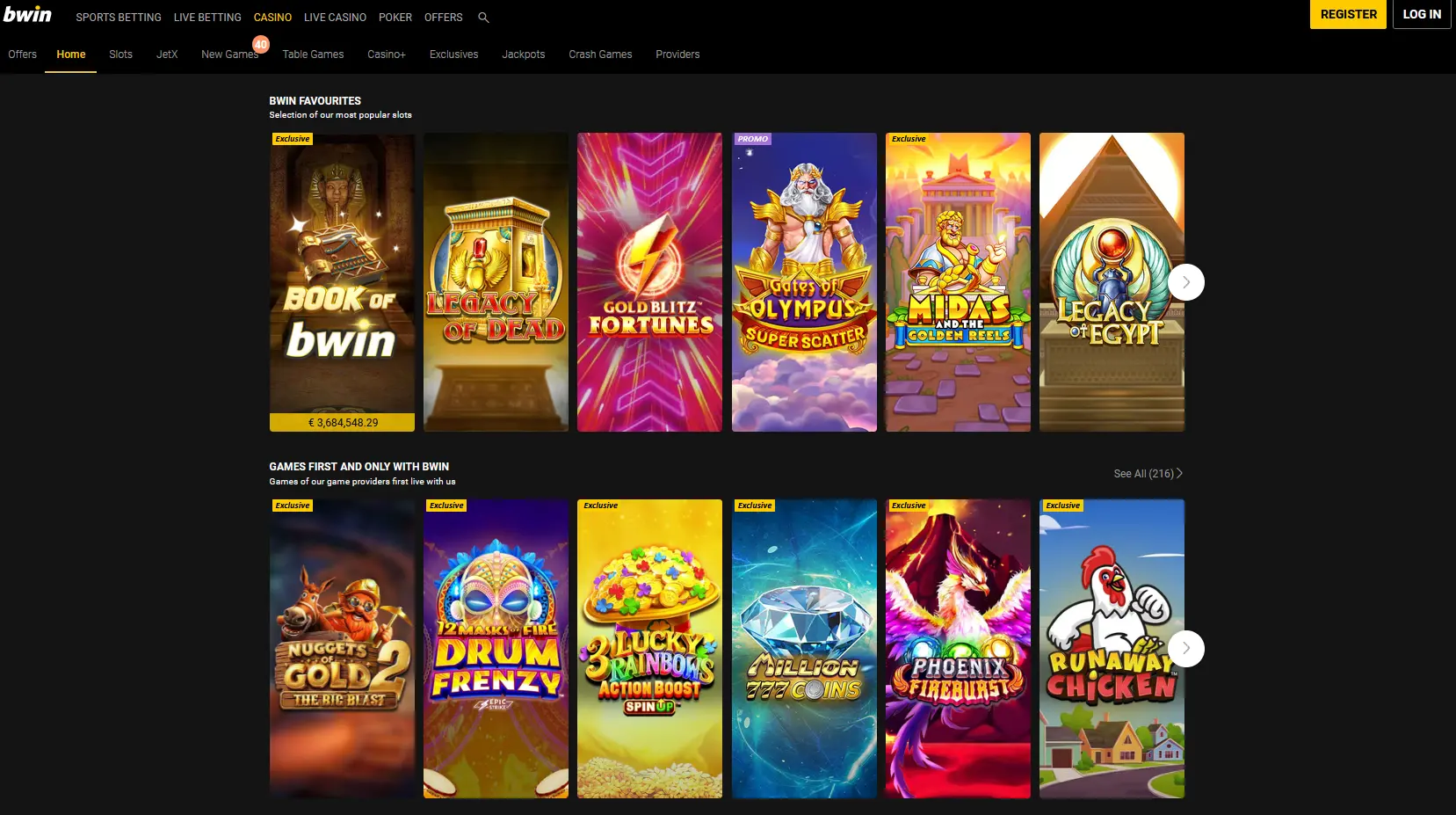Launch Nuggets of Gold 2 game
The width and height of the screenshot is (1456, 815).
(342, 649)
